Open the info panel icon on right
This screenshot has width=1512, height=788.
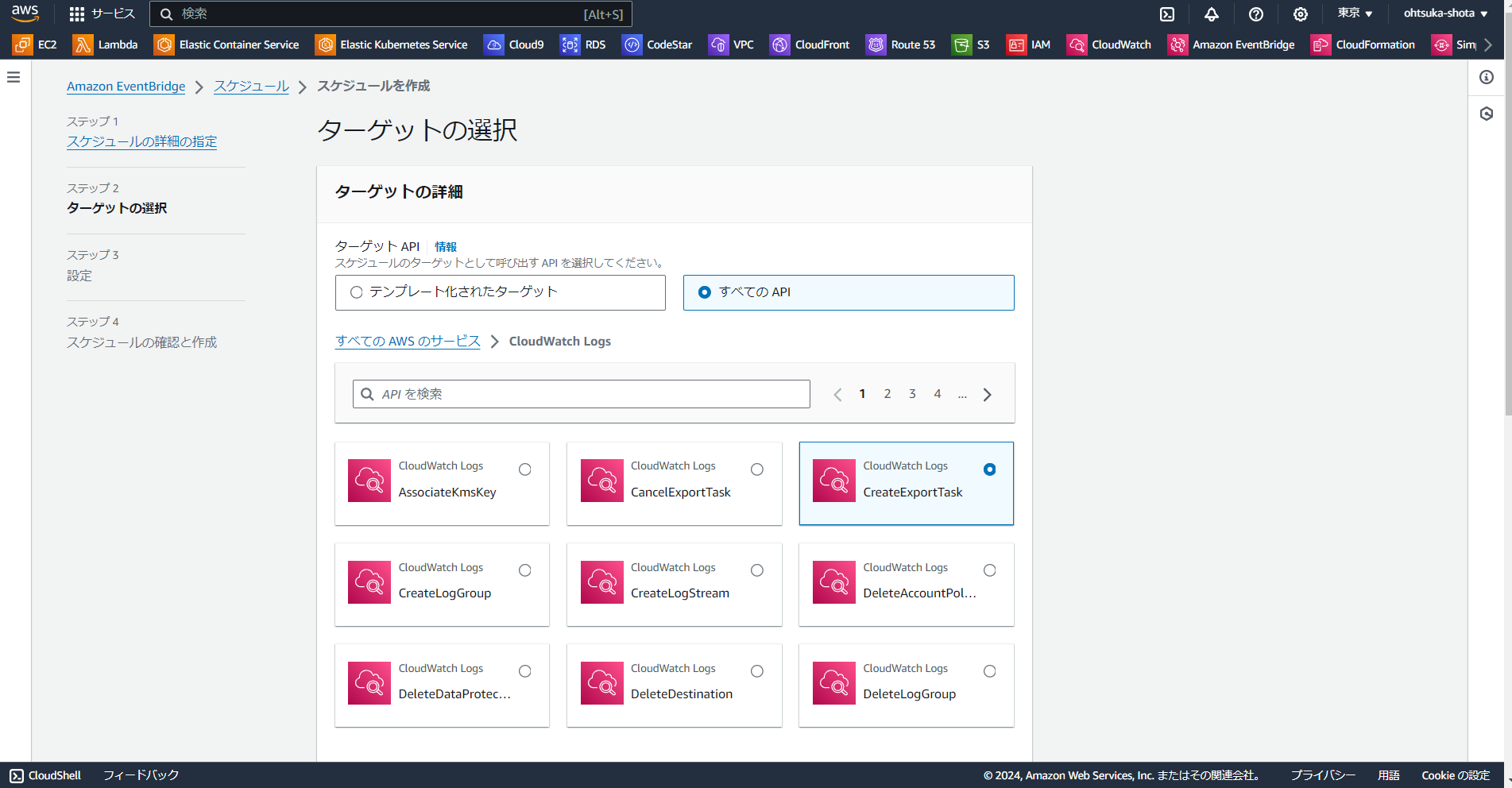click(1487, 77)
